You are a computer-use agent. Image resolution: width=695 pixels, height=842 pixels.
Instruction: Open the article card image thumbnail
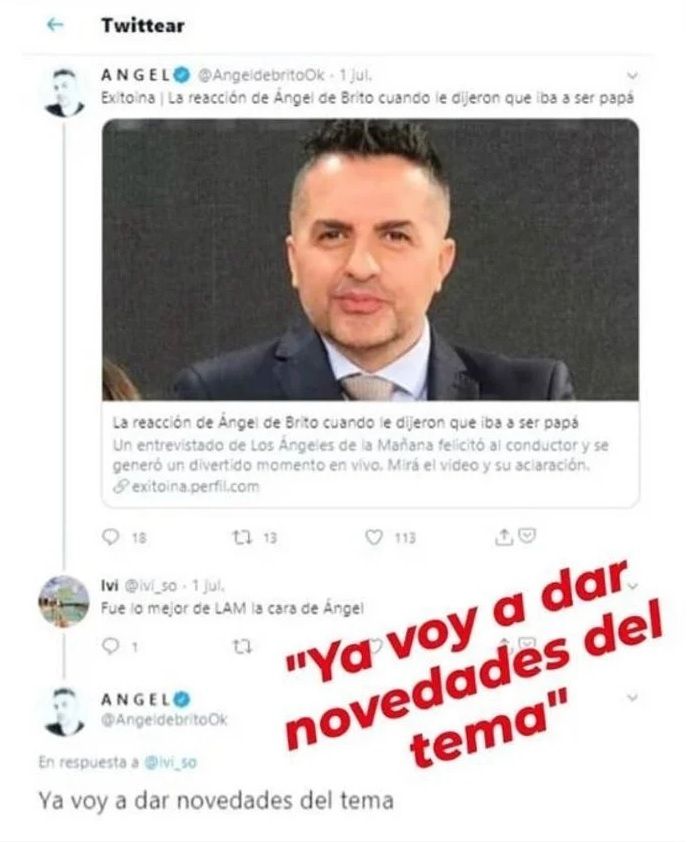pos(371,260)
